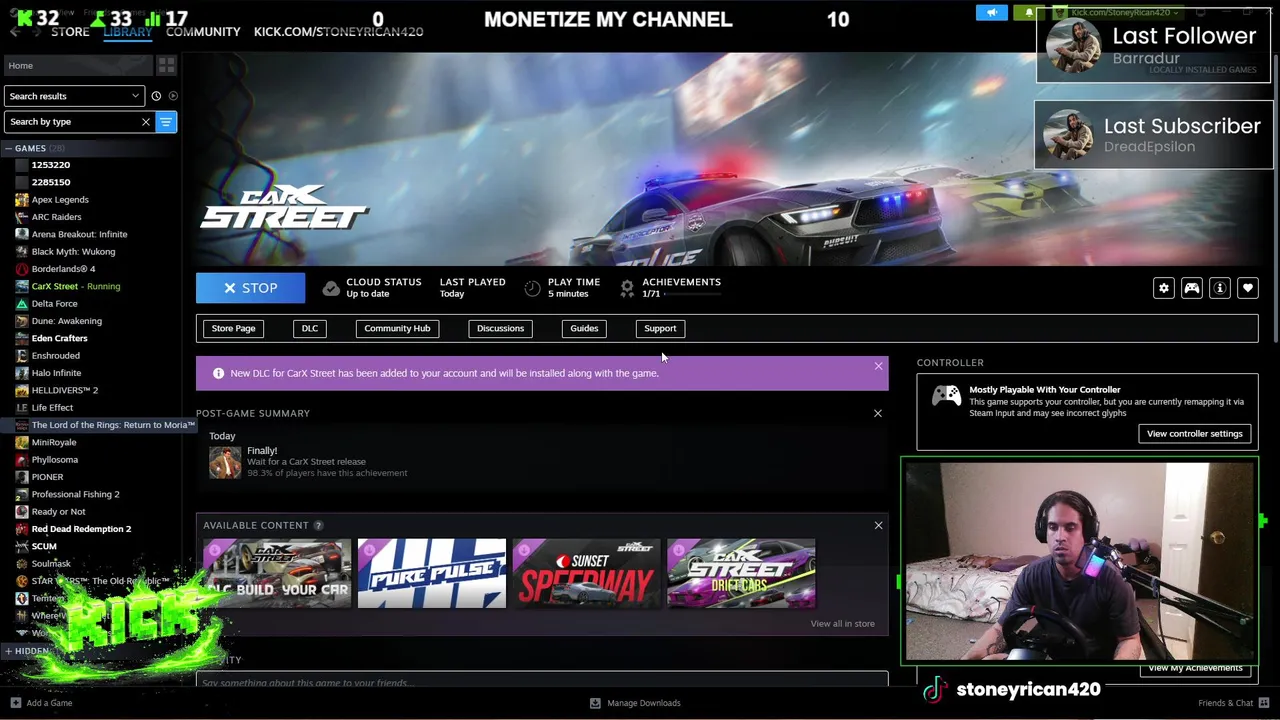Open the announcements megaphone icon
Viewport: 1280px width, 720px height.
coord(991,13)
